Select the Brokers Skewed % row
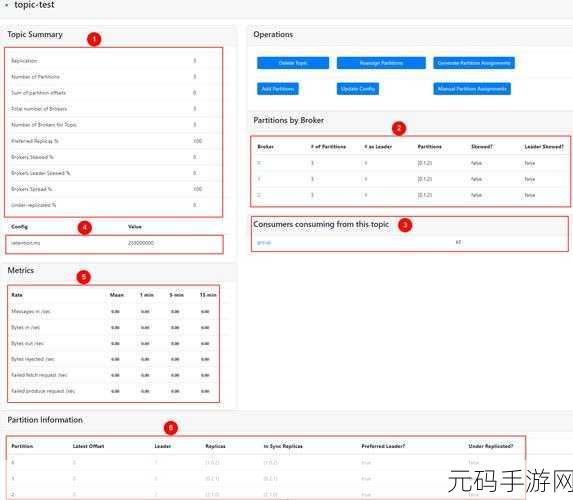The width and height of the screenshot is (573, 500). (113, 157)
